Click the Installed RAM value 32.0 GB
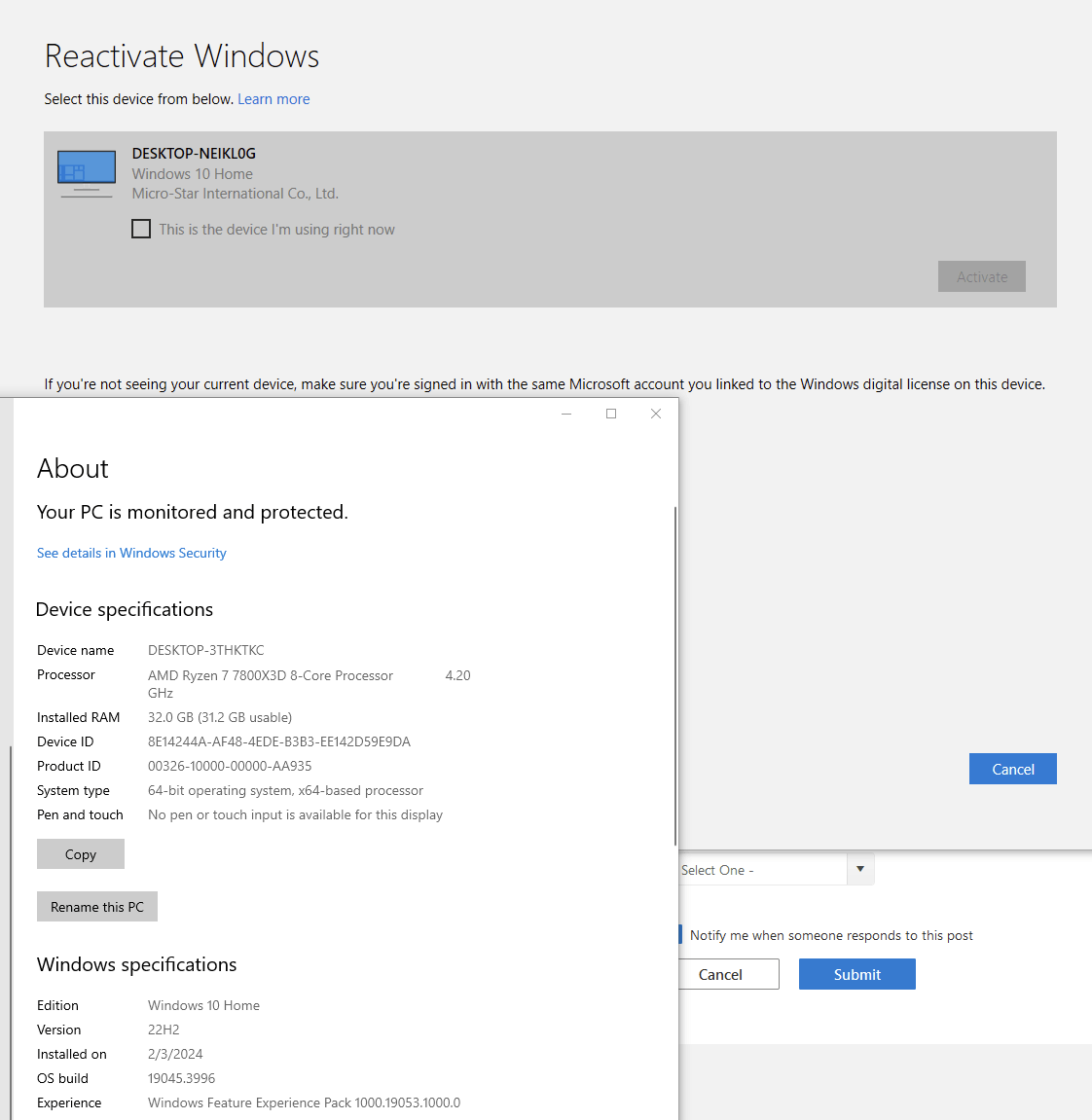Image resolution: width=1092 pixels, height=1120 pixels. 219,717
